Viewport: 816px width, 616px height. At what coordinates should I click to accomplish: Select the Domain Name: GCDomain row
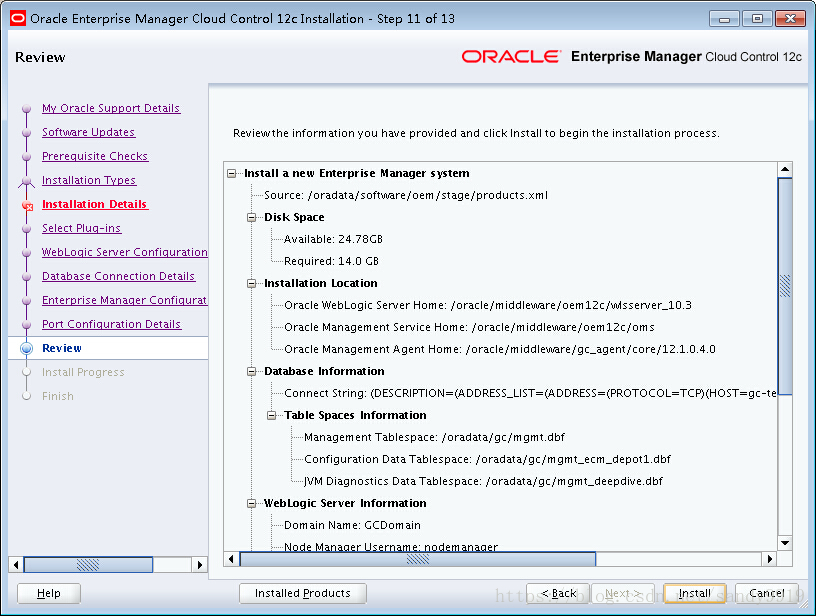click(x=352, y=525)
